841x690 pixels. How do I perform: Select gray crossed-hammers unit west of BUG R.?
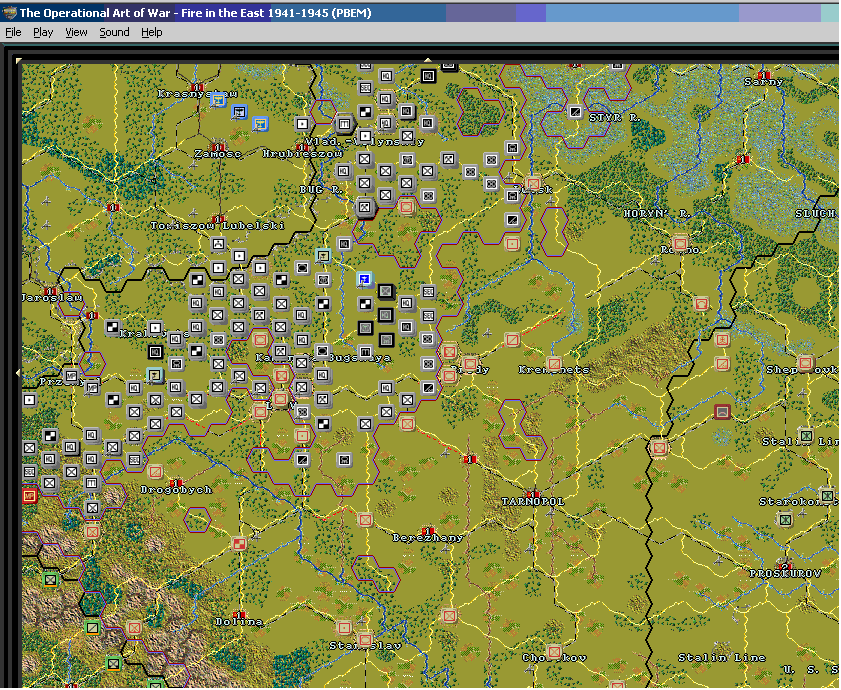click(x=365, y=207)
